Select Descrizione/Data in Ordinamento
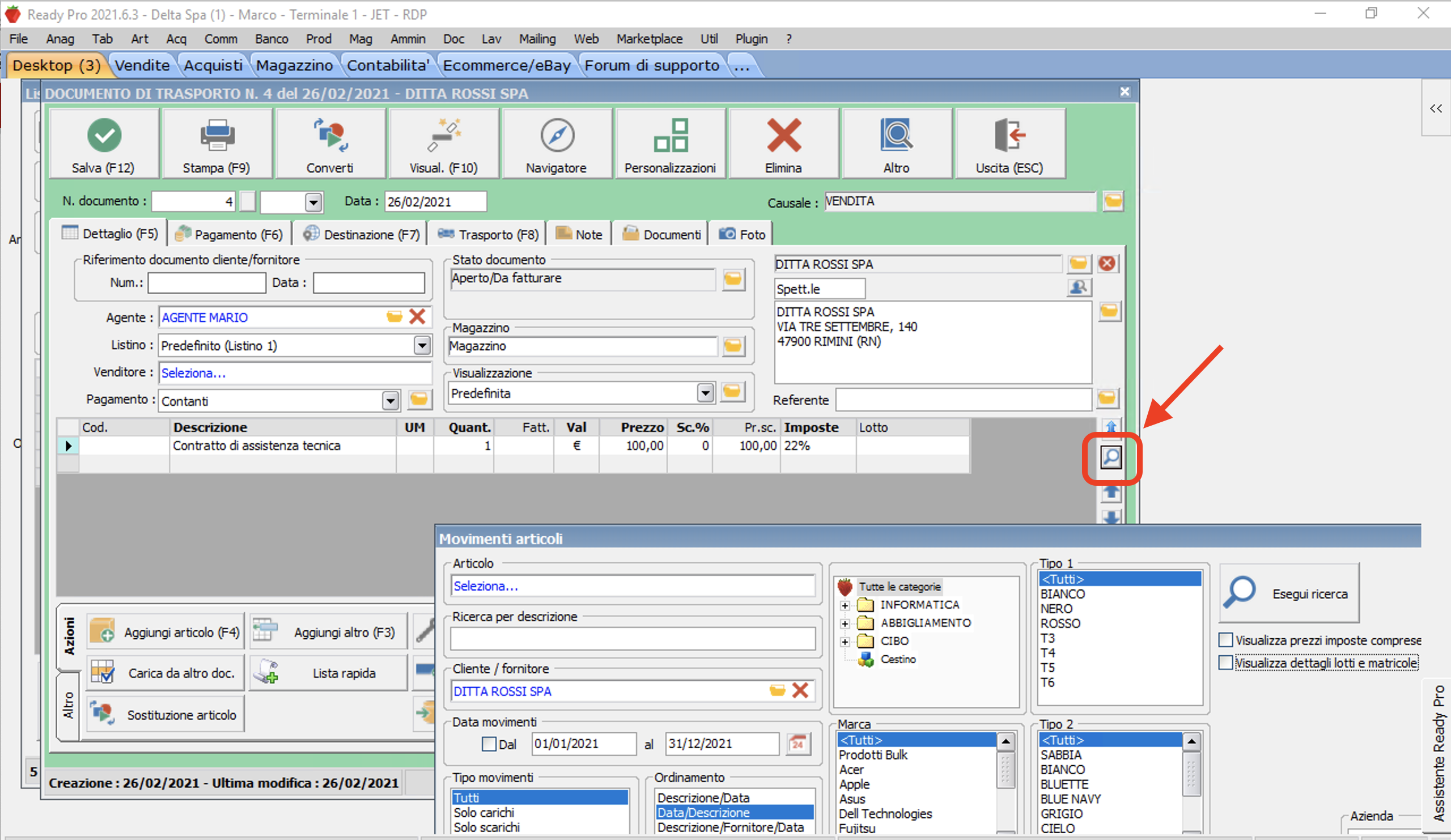The width and height of the screenshot is (1451, 840). point(703,797)
